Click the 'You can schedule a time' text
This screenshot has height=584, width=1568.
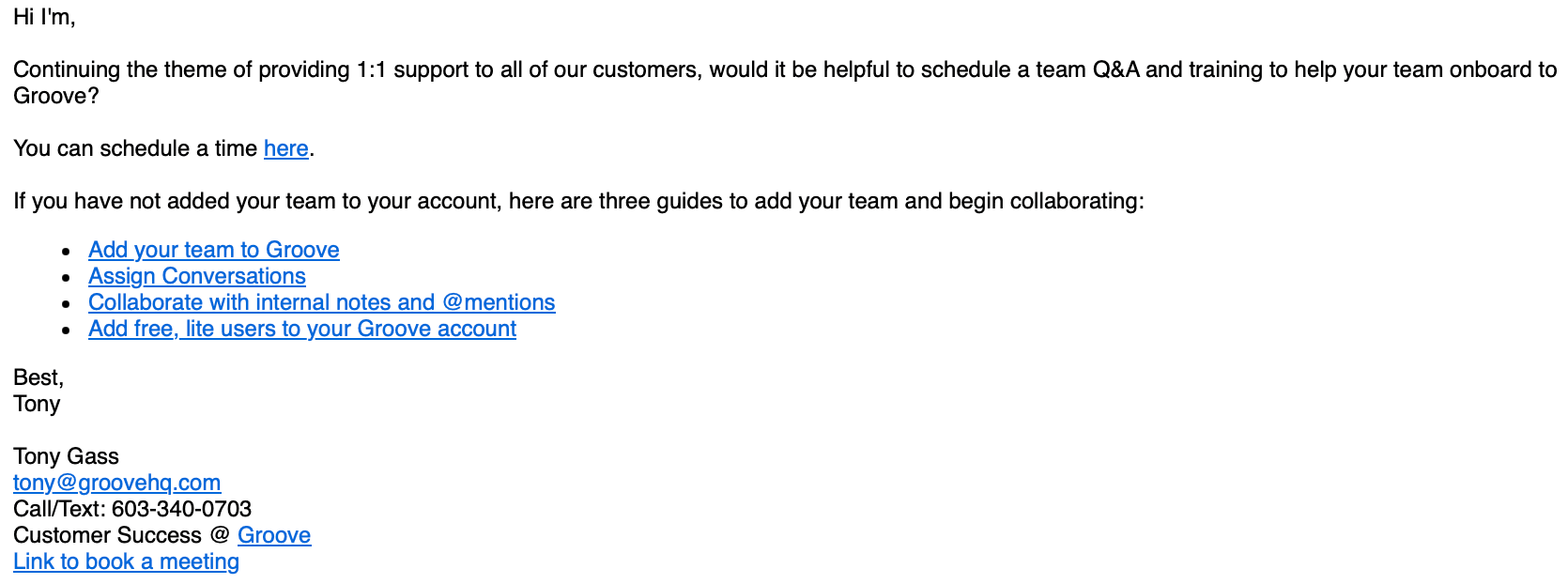click(135, 148)
